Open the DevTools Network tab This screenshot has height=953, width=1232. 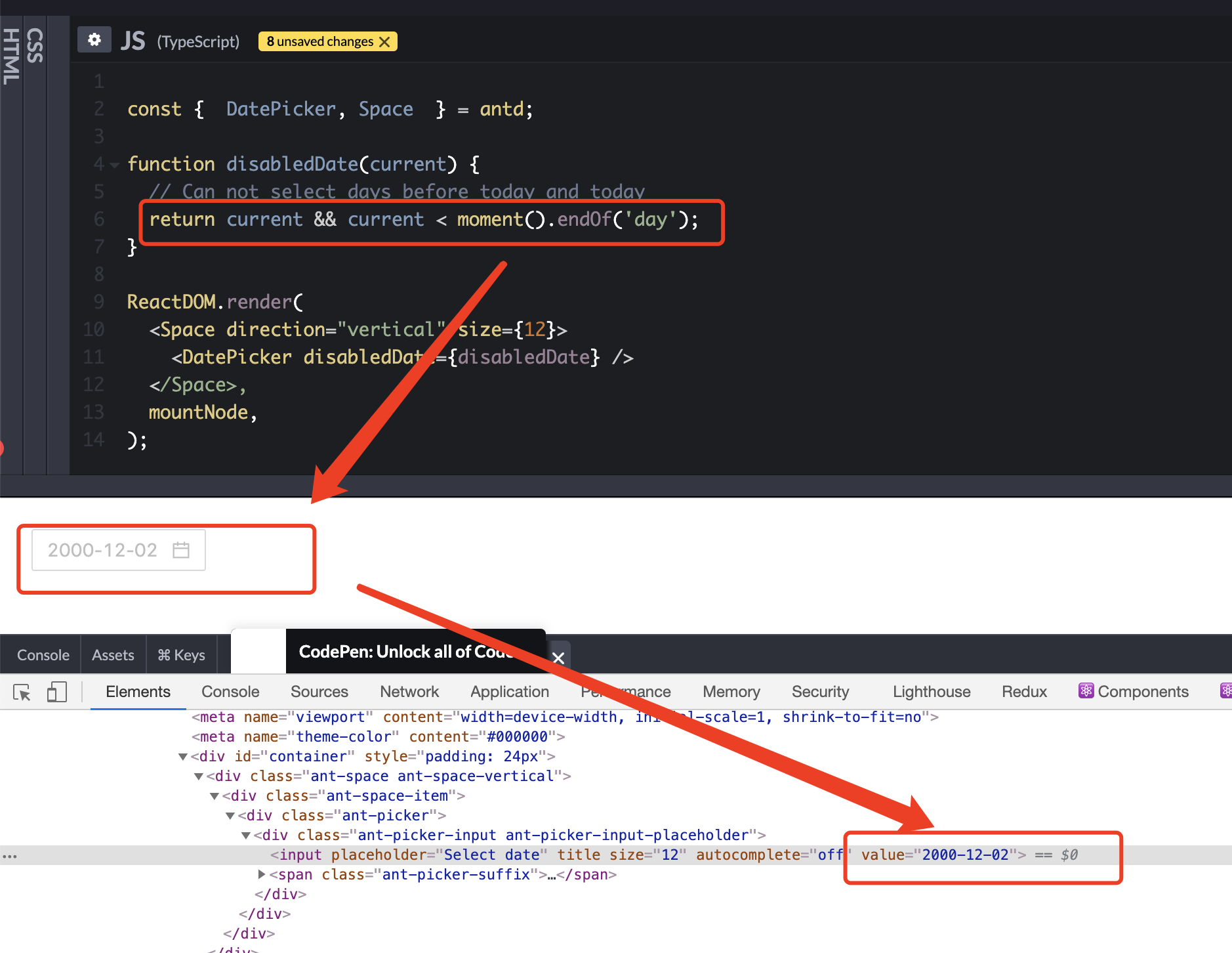coord(409,692)
